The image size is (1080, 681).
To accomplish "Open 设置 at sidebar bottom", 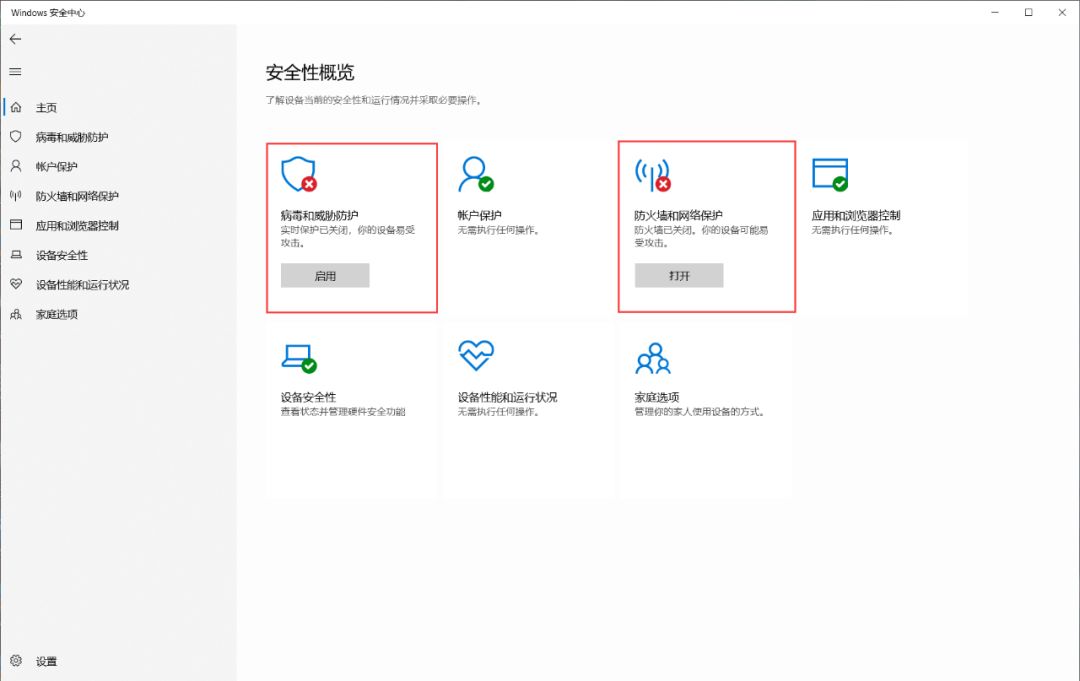I will (46, 661).
